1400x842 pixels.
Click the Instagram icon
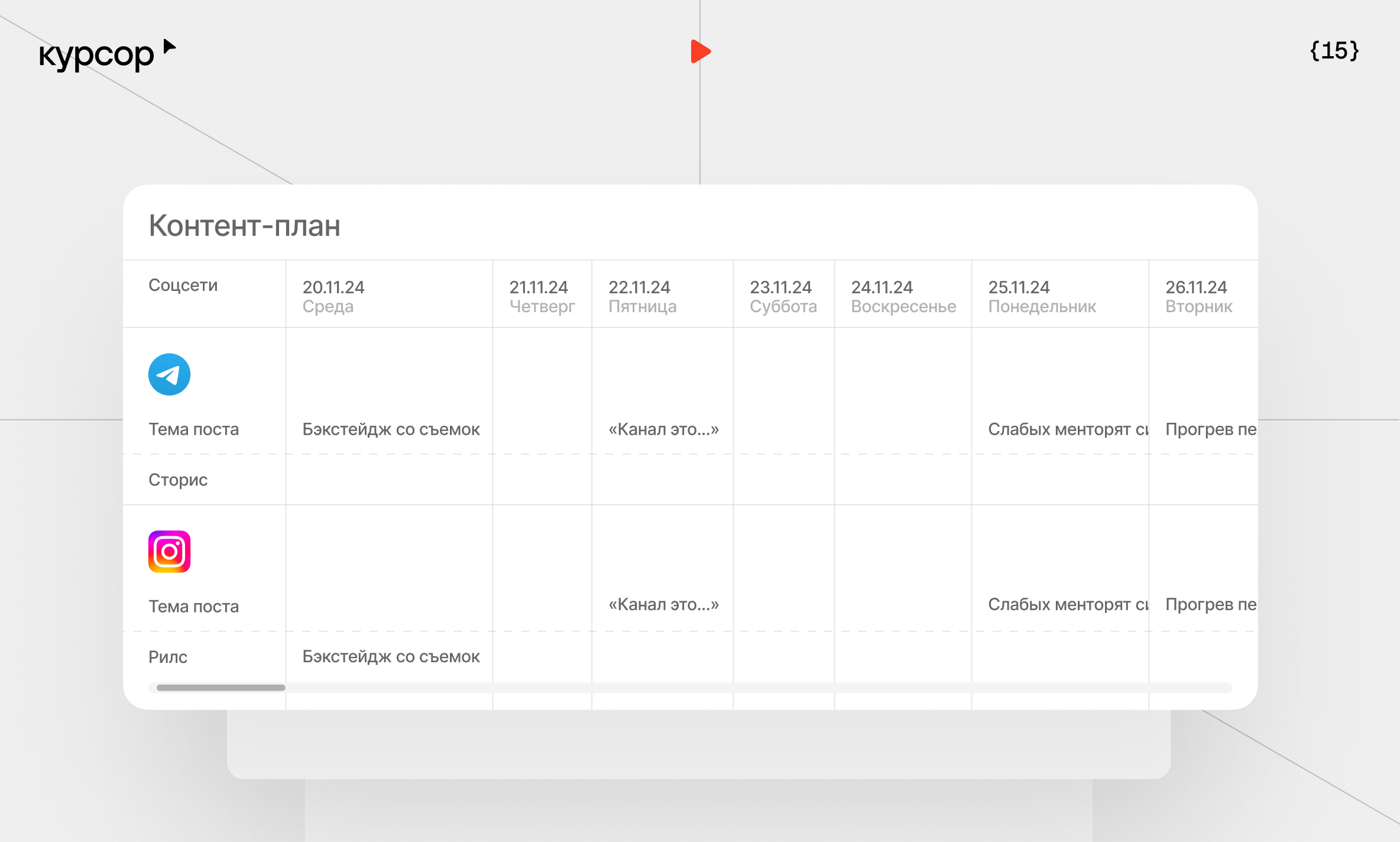[x=169, y=551]
